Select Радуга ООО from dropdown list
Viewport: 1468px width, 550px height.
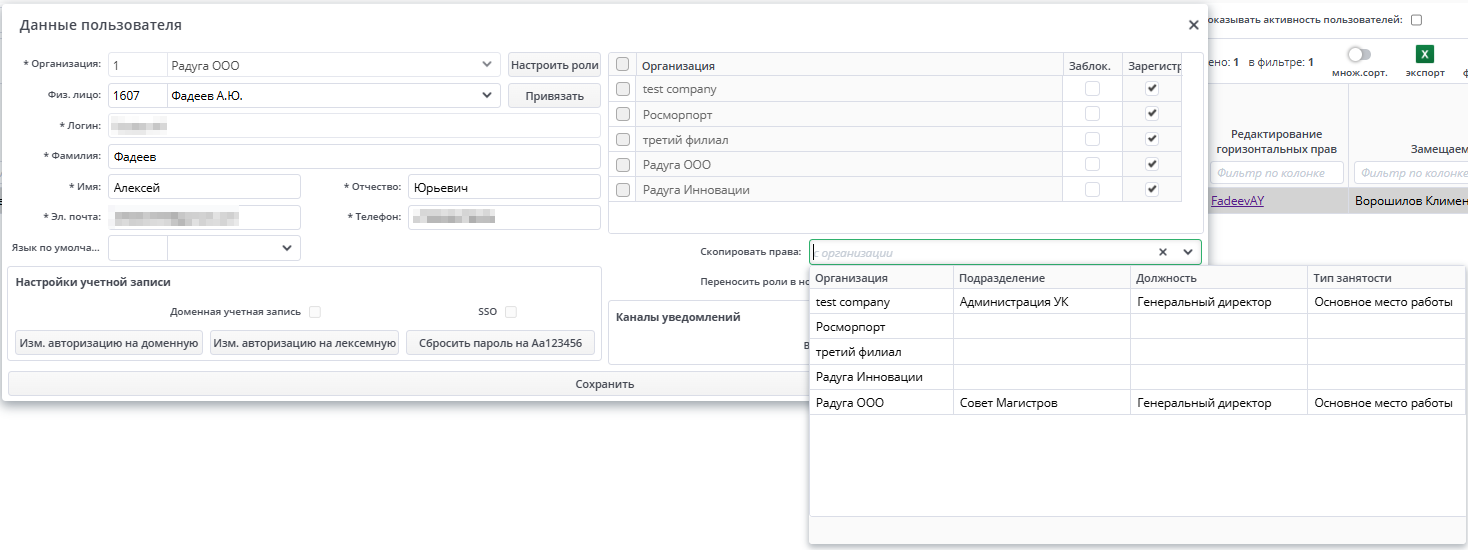point(850,403)
